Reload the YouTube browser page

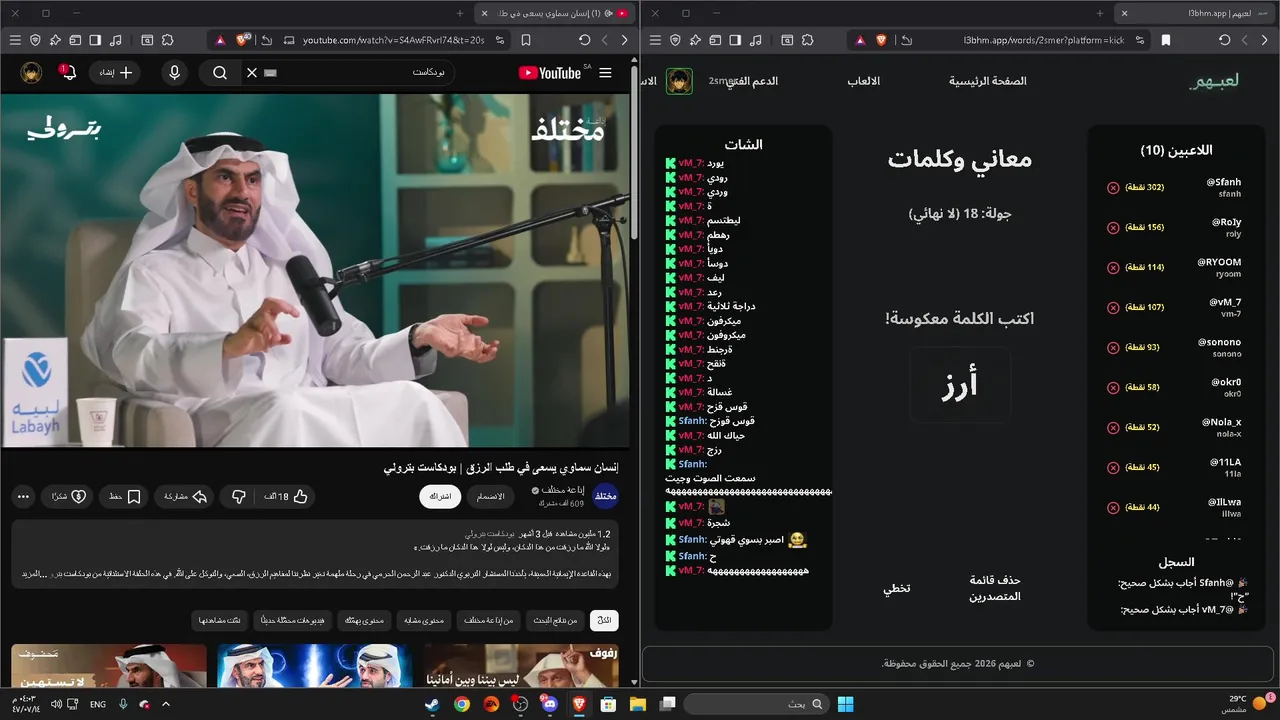point(584,40)
